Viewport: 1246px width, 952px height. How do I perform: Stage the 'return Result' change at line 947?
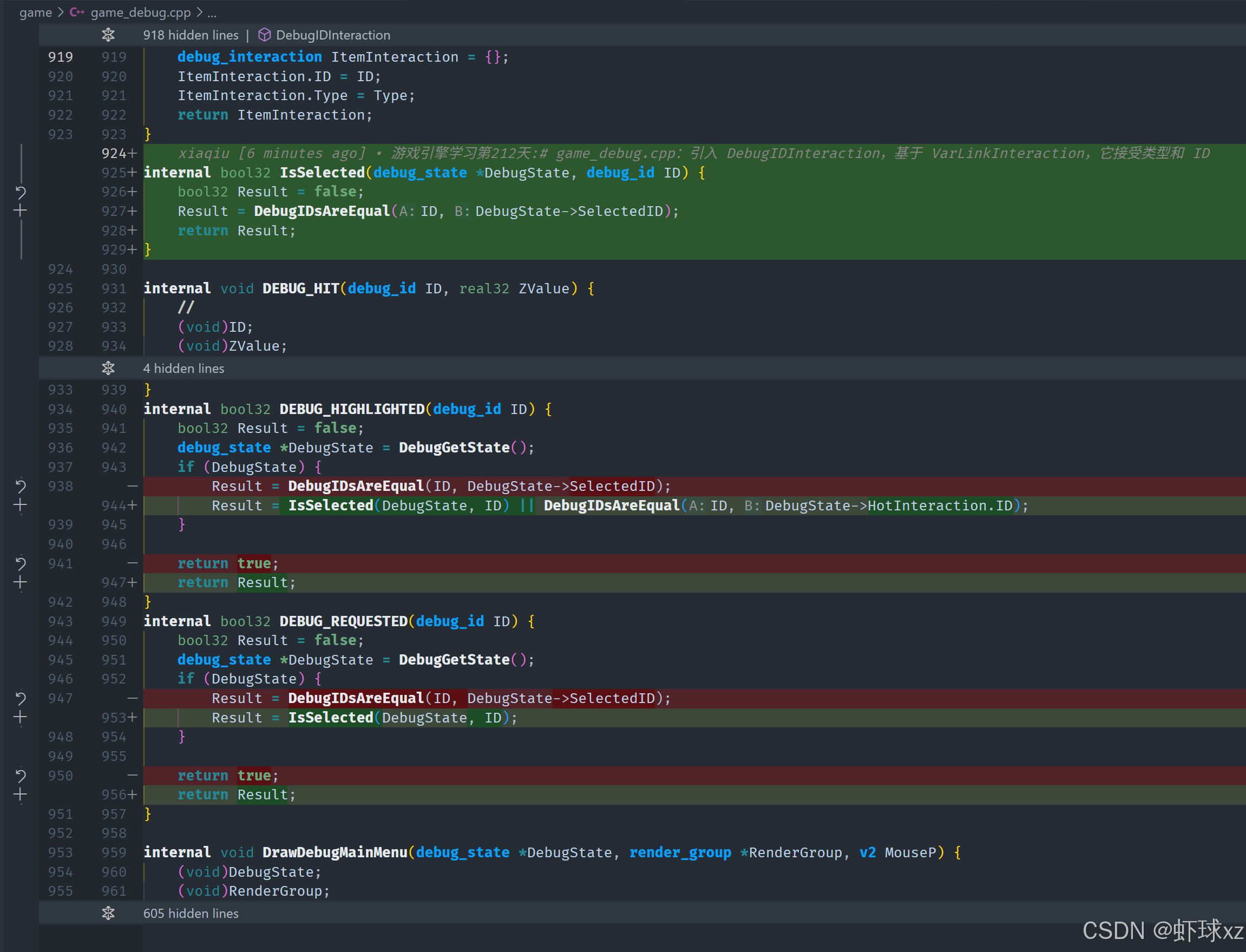[21, 582]
